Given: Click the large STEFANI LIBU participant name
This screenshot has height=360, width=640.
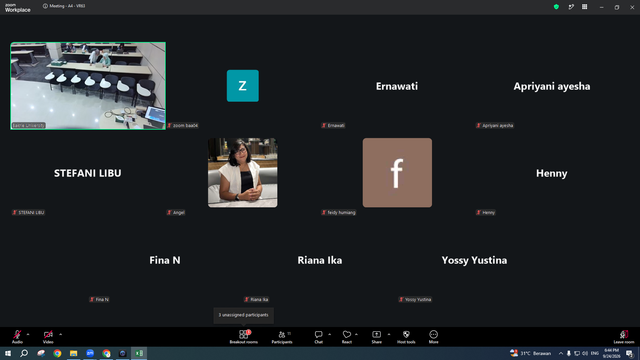Looking at the screenshot, I should pos(88,173).
